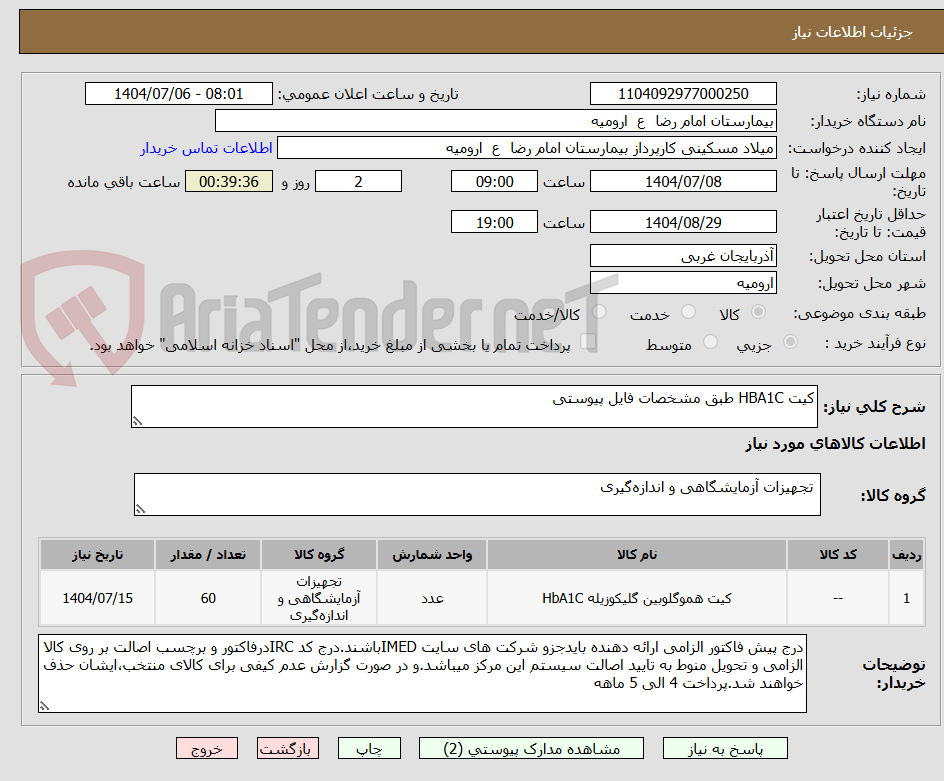Select the 'جزیی' purchase type radio
This screenshot has width=944, height=781.
pyautogui.click(x=790, y=342)
